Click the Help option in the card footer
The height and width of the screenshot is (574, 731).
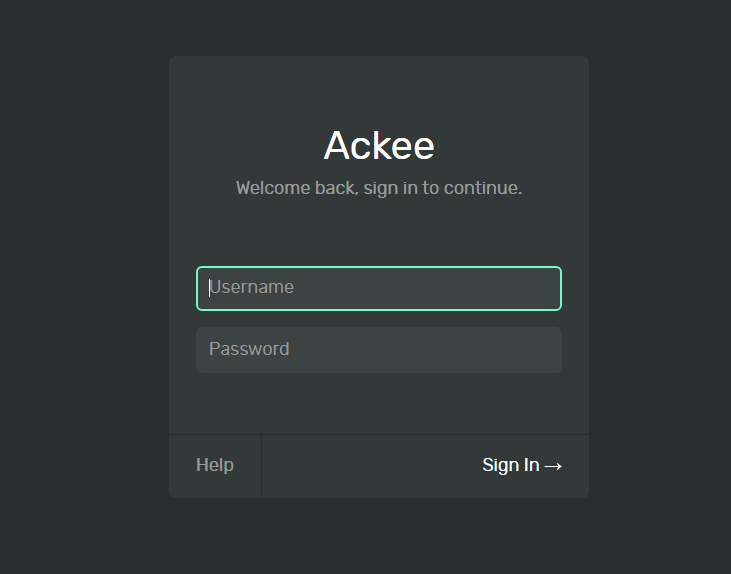click(x=215, y=465)
